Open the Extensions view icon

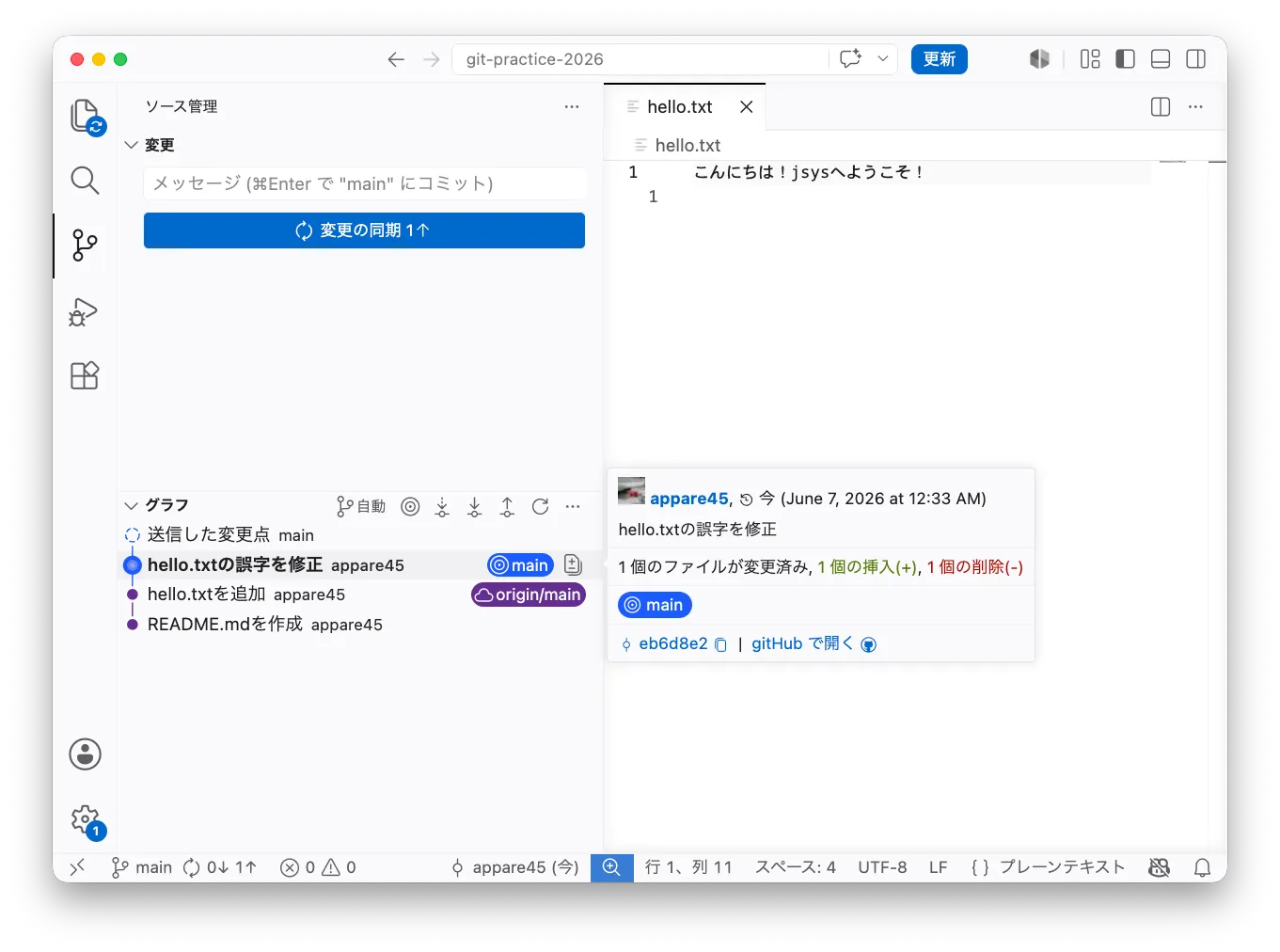coord(85,375)
